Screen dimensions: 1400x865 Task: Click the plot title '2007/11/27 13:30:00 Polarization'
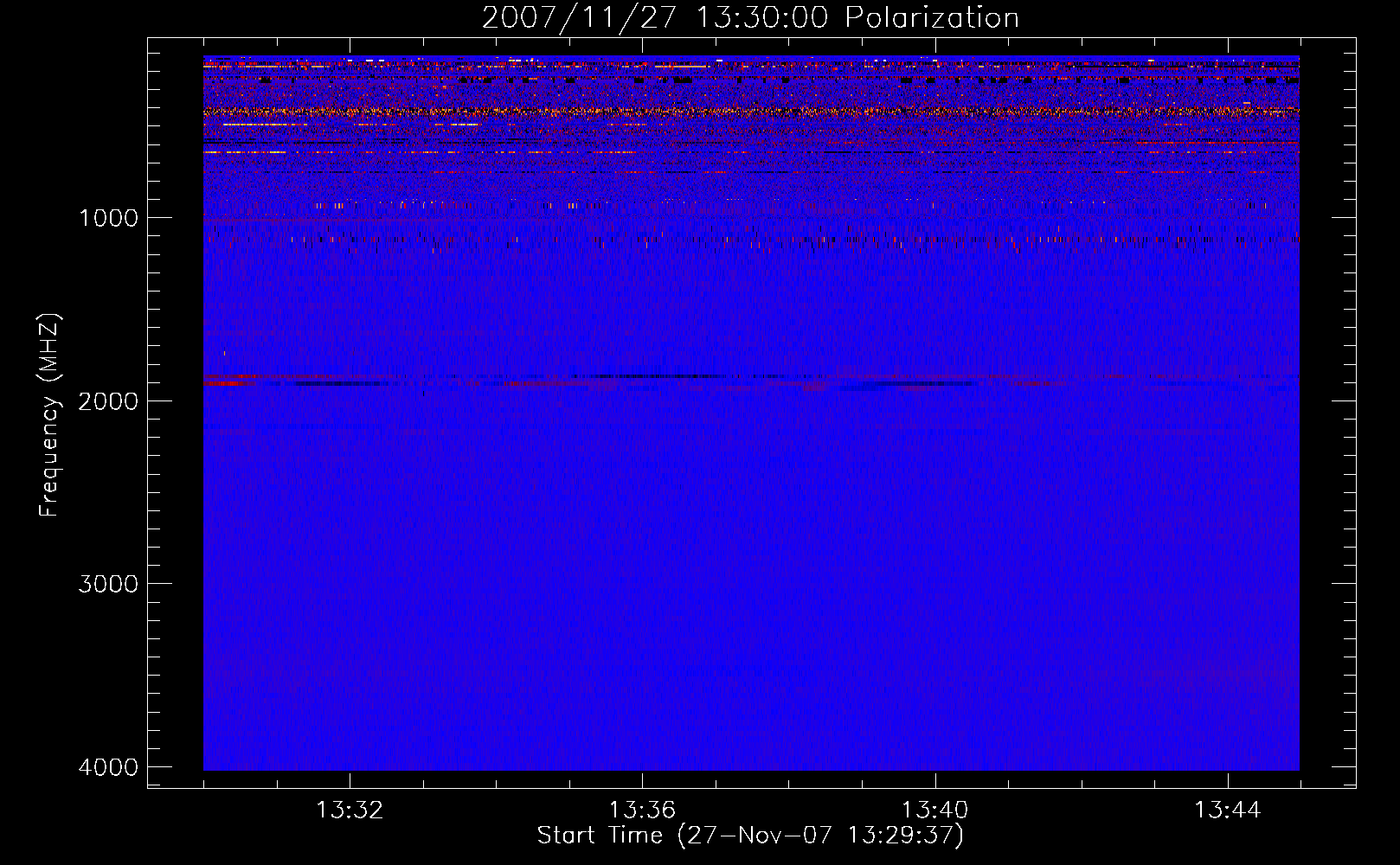(x=750, y=17)
